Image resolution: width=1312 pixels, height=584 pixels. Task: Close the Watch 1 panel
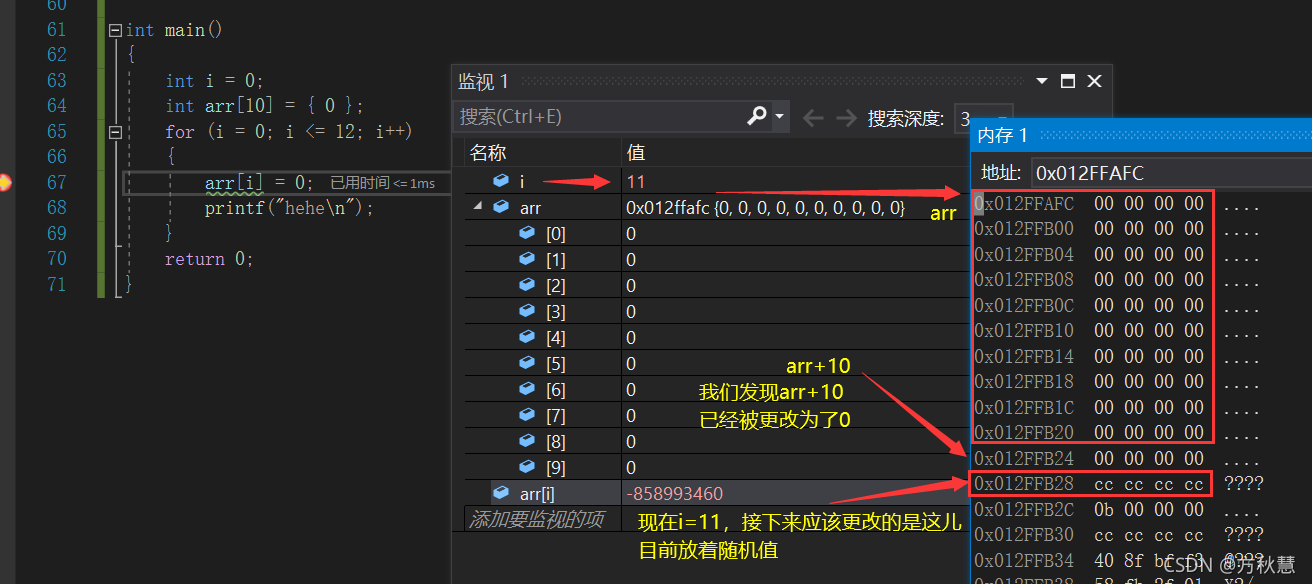[1094, 82]
